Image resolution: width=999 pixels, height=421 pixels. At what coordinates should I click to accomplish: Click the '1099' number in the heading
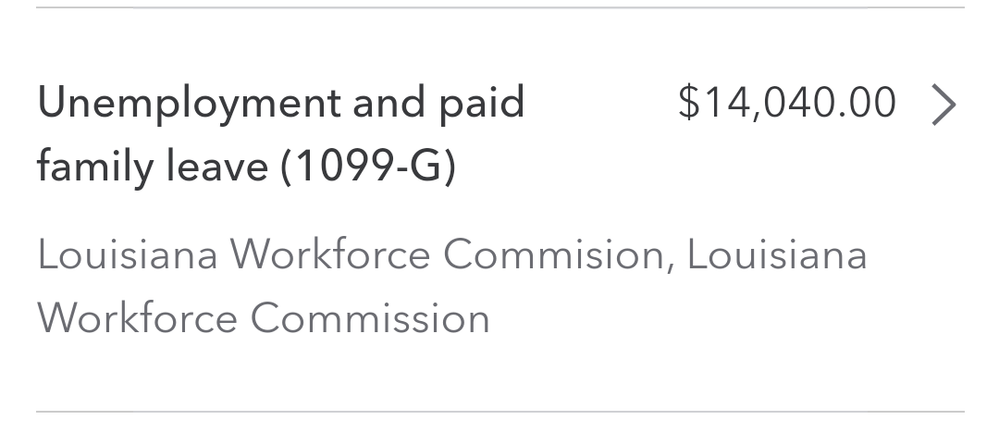point(340,167)
